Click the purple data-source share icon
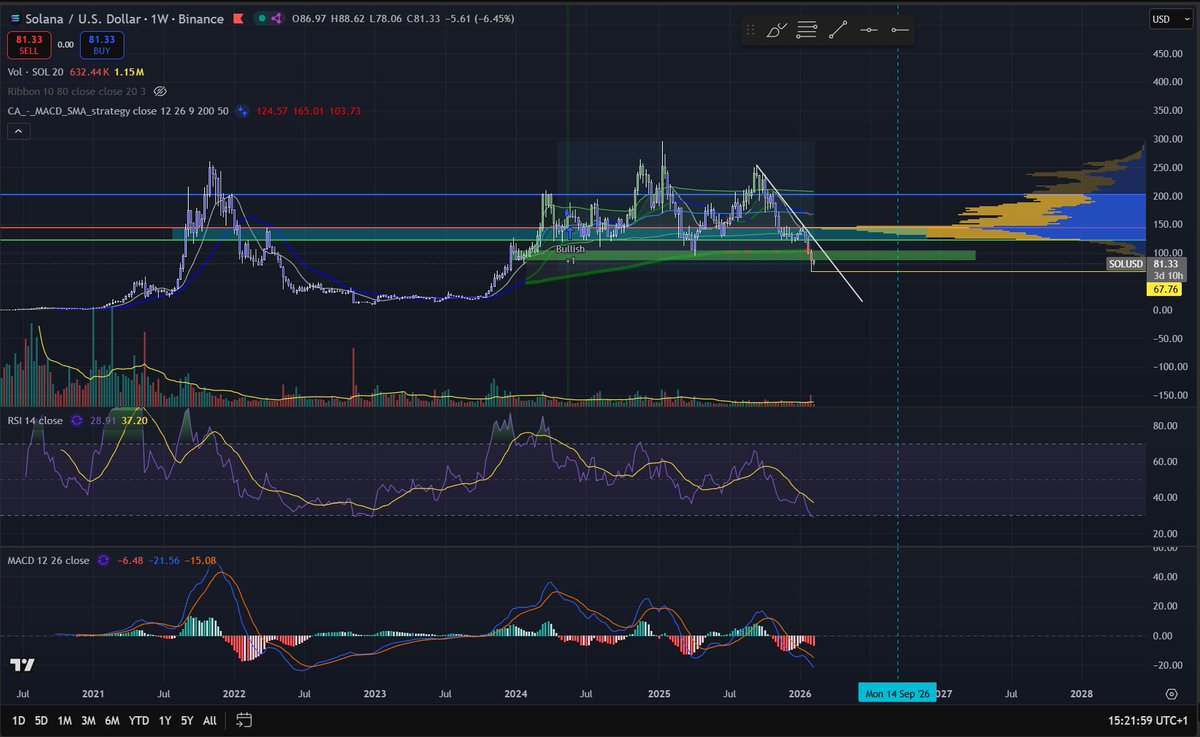This screenshot has height=737, width=1200. [277, 18]
